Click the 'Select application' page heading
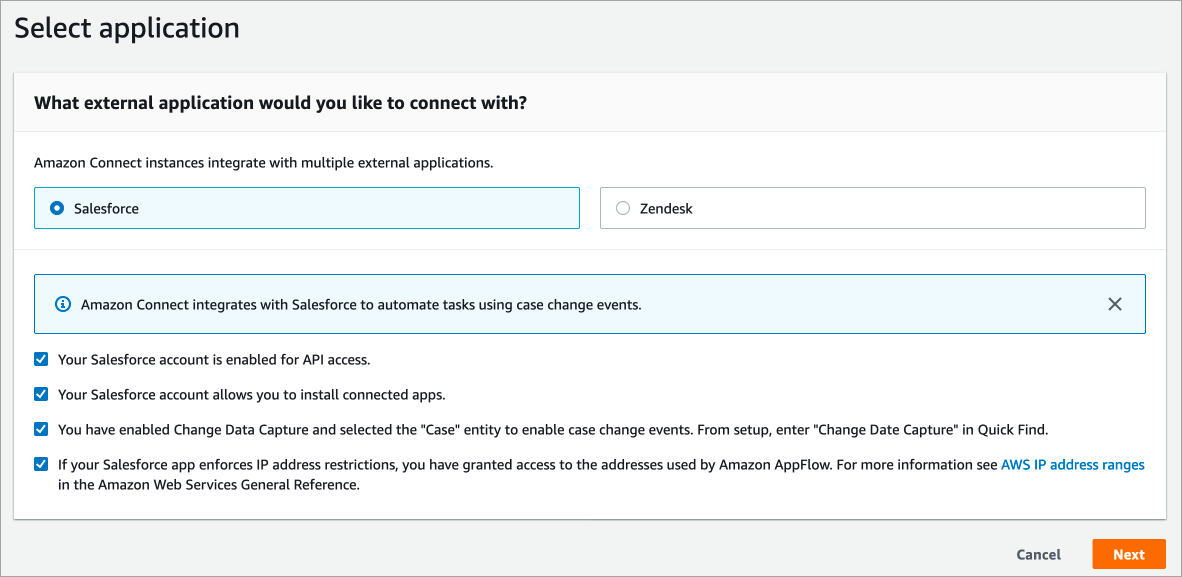Viewport: 1182px width, 577px height. [x=127, y=28]
